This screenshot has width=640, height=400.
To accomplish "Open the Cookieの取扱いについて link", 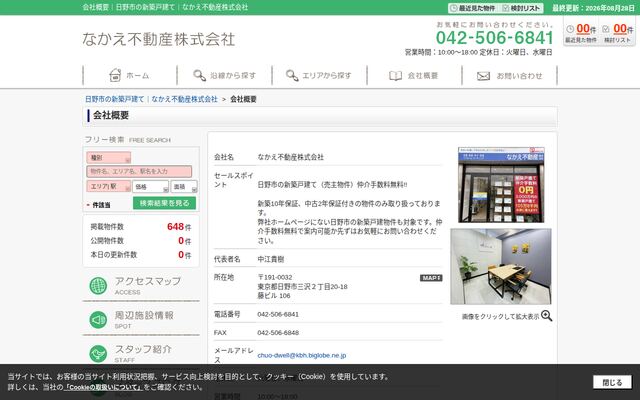I will [x=104, y=387].
